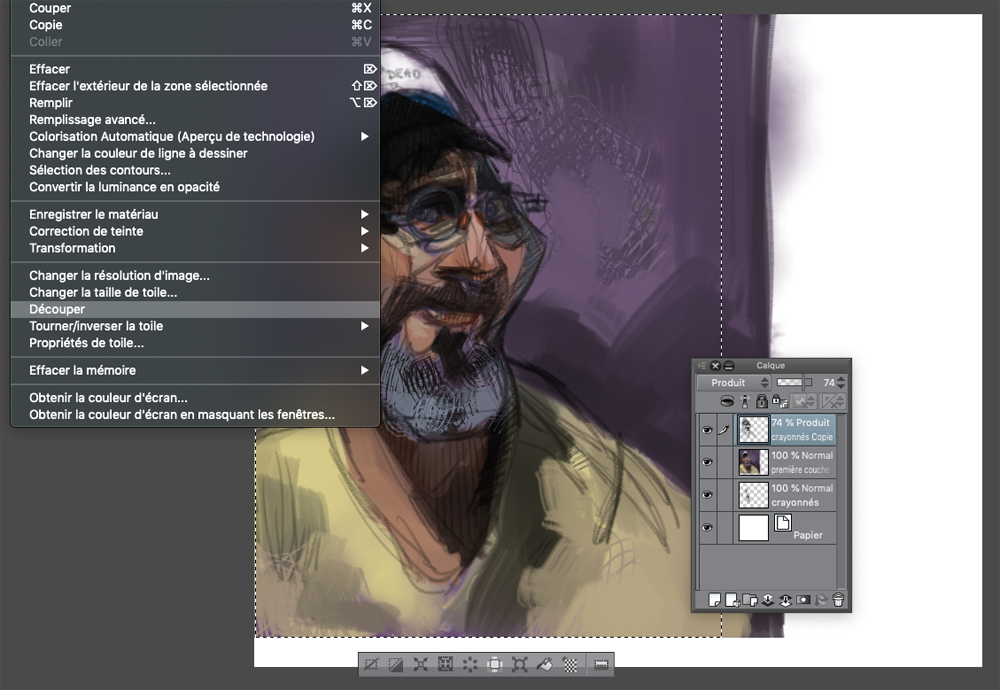
Task: Click the lock layer padlock icon
Action: (x=761, y=401)
